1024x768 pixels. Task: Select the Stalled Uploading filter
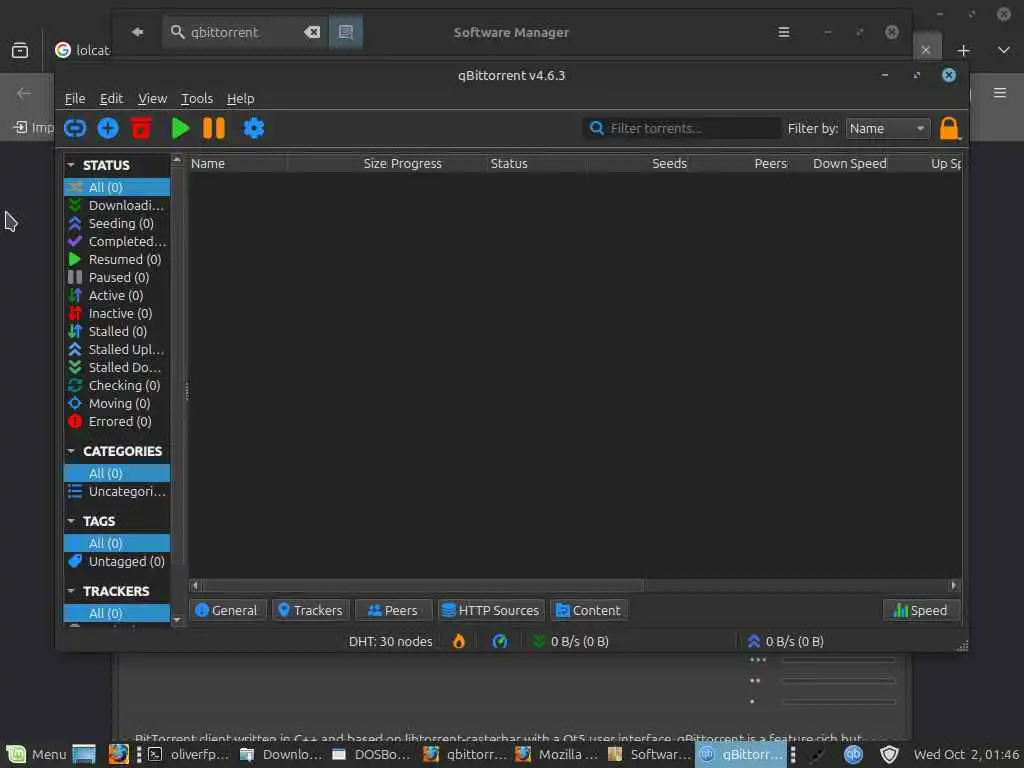tap(117, 349)
